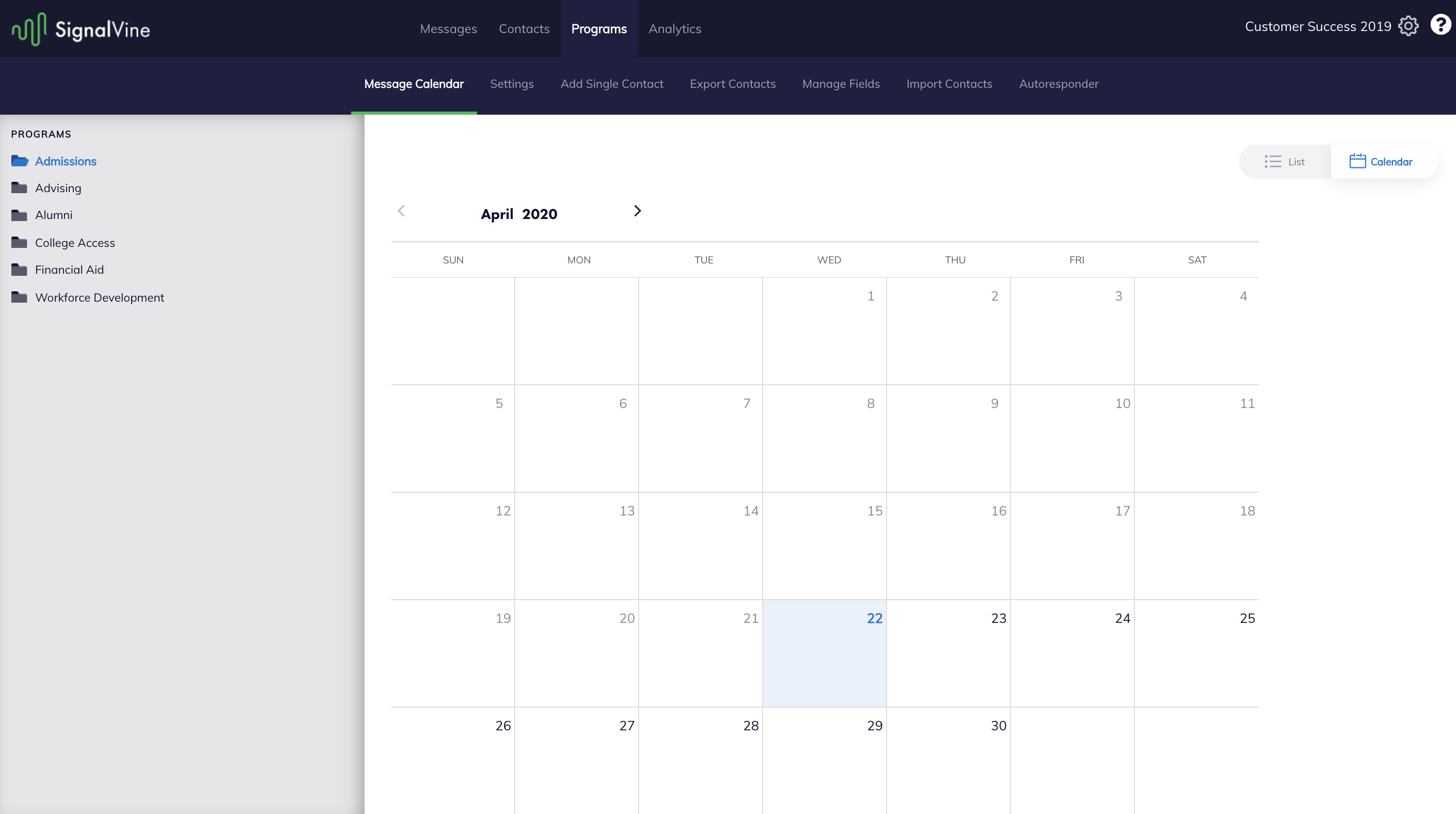The height and width of the screenshot is (814, 1456).
Task: Click the PROGRAMS sidebar heading
Action: click(41, 134)
